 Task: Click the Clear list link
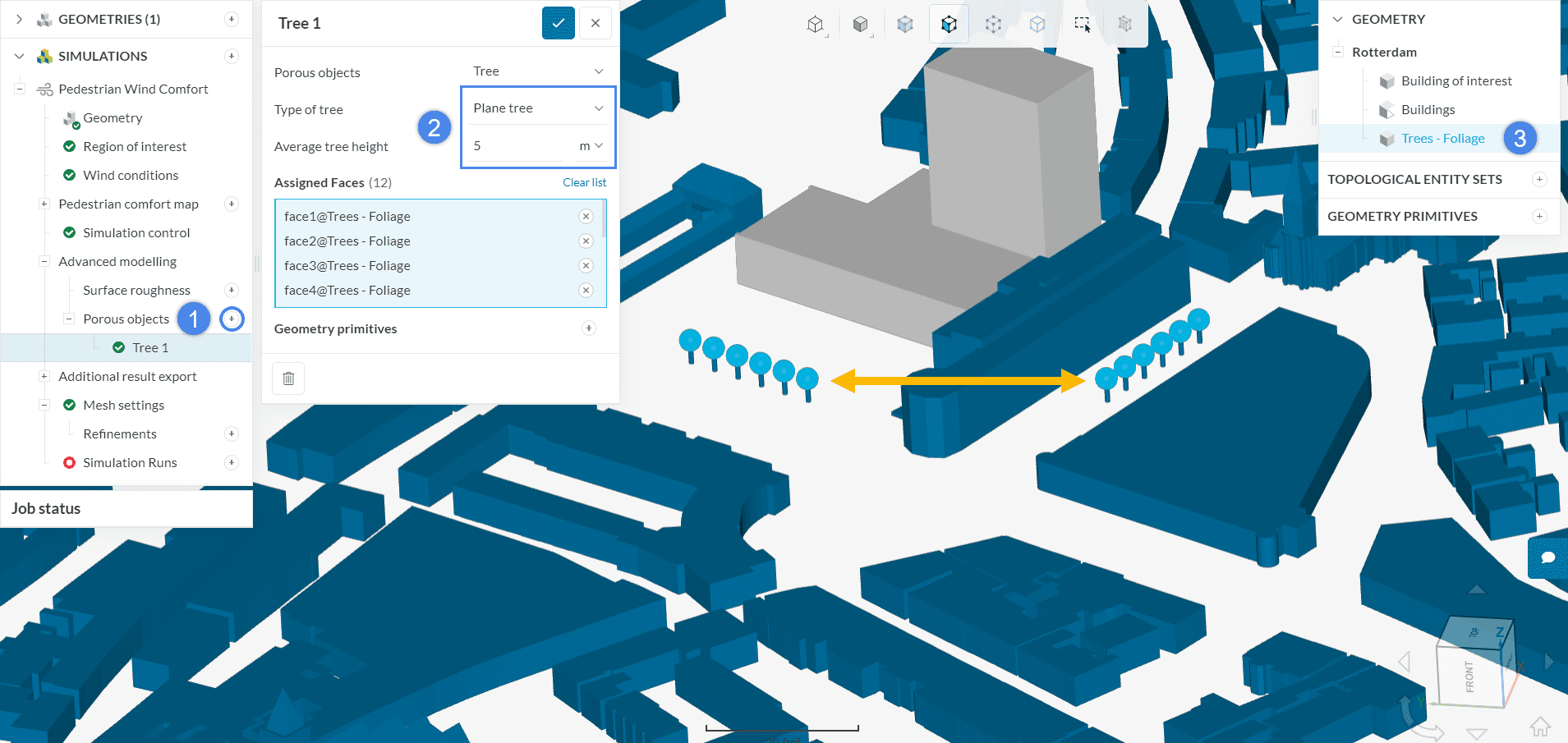click(584, 183)
